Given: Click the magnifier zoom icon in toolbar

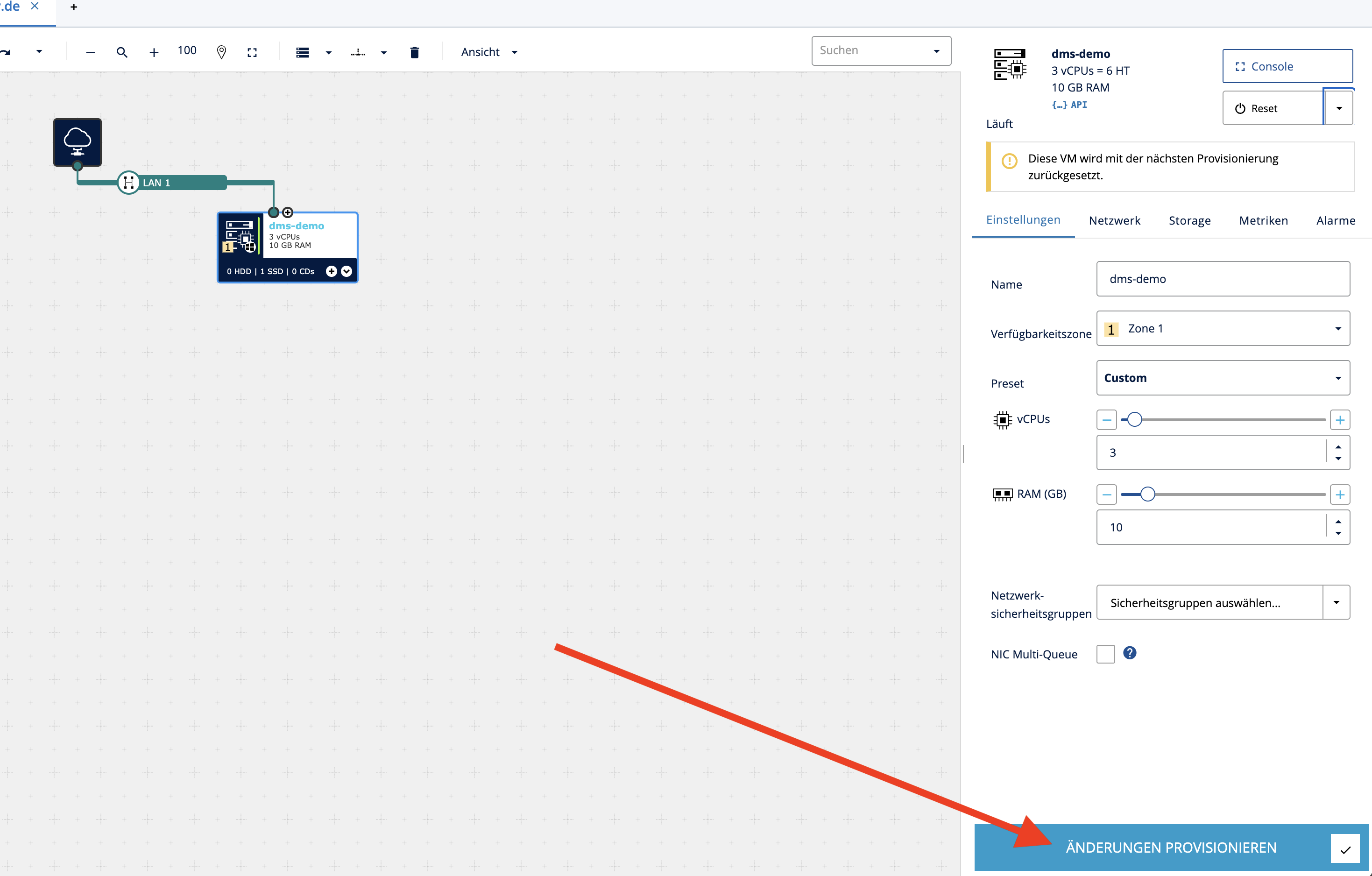Looking at the screenshot, I should 121,52.
